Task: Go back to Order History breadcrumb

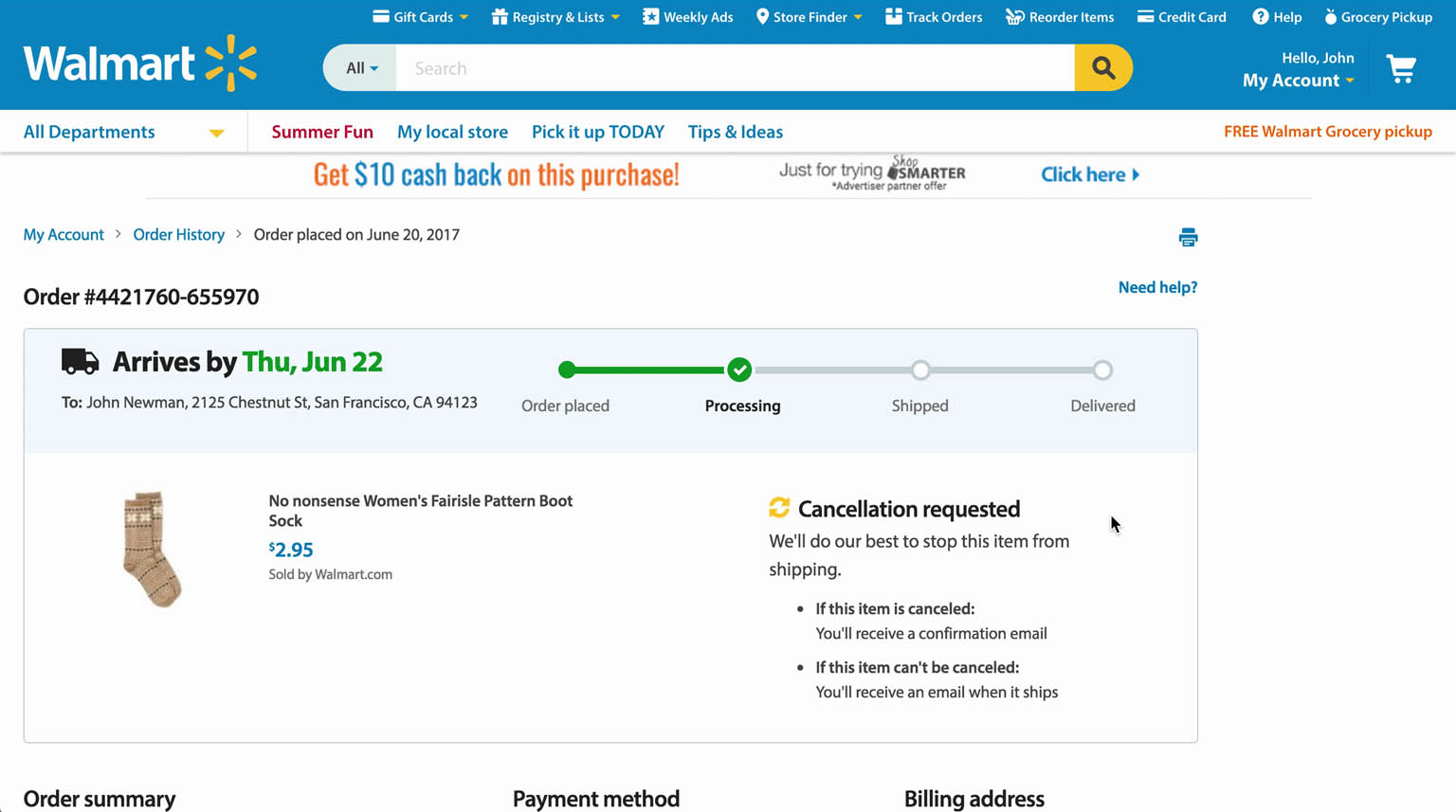Action: click(178, 235)
